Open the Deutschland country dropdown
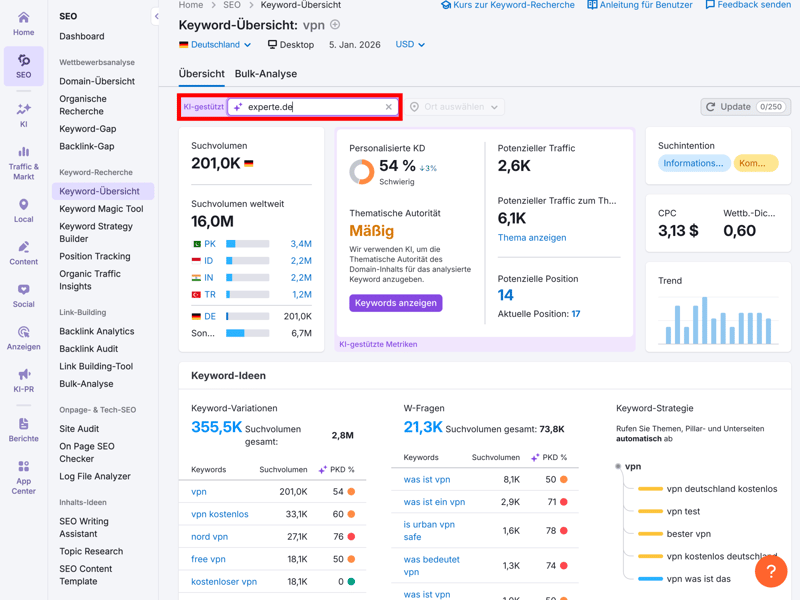The image size is (800, 600). point(215,45)
